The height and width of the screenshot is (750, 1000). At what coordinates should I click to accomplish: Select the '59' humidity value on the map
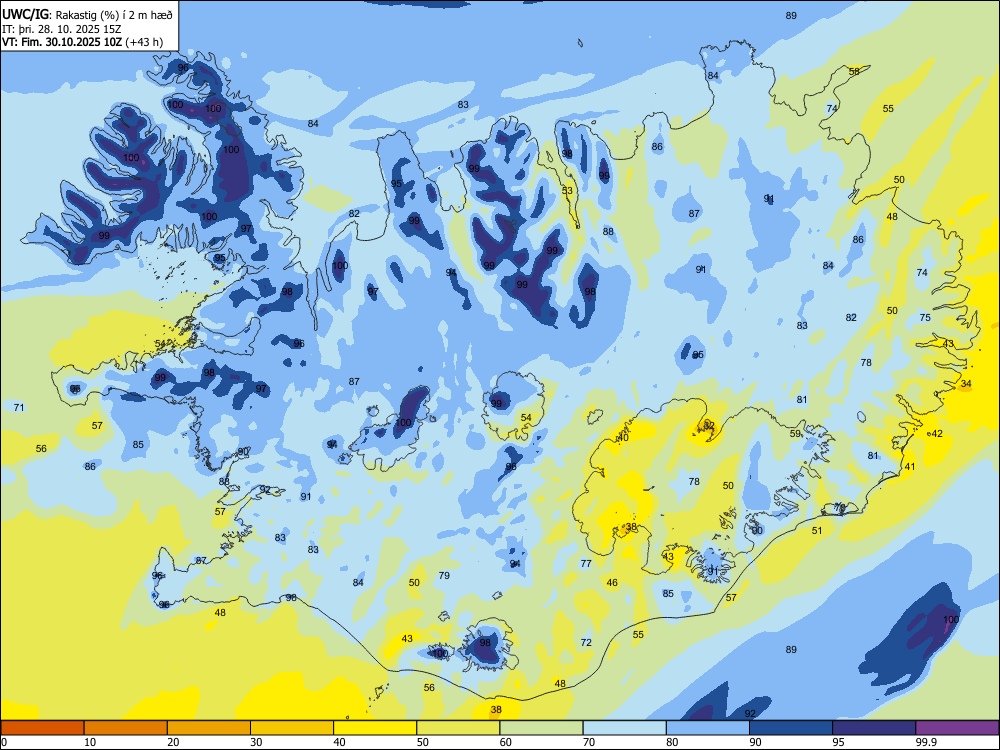point(795,434)
